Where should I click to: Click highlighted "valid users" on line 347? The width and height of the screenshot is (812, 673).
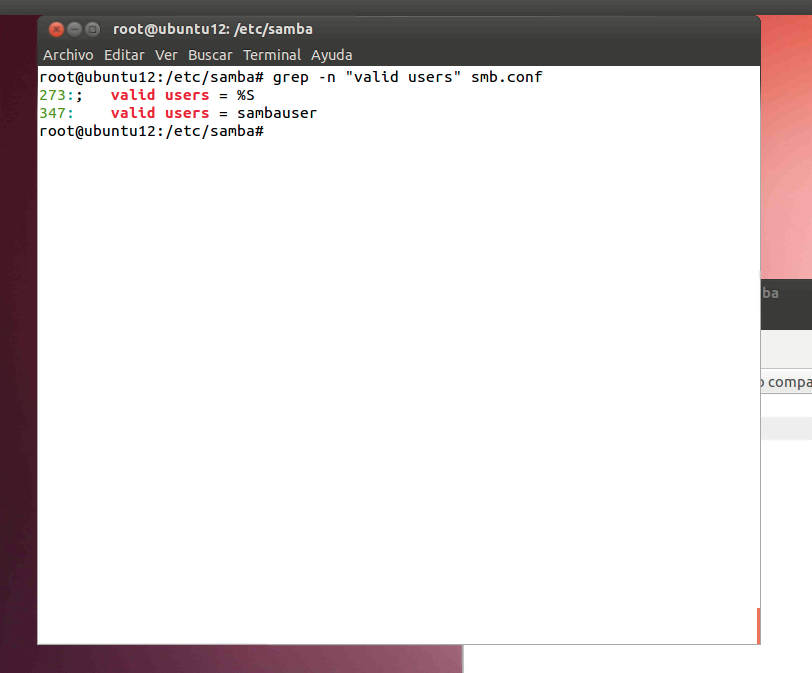[160, 113]
